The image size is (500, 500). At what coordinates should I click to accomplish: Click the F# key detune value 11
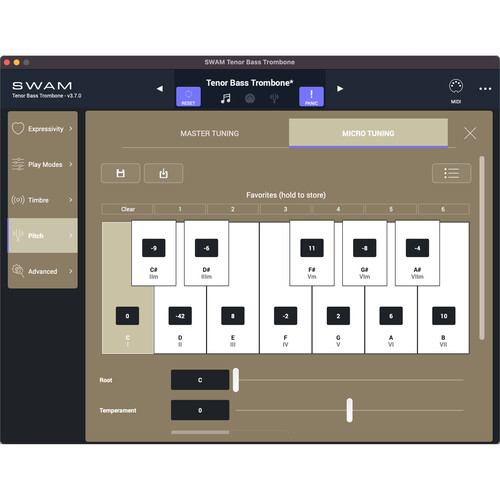(x=312, y=248)
